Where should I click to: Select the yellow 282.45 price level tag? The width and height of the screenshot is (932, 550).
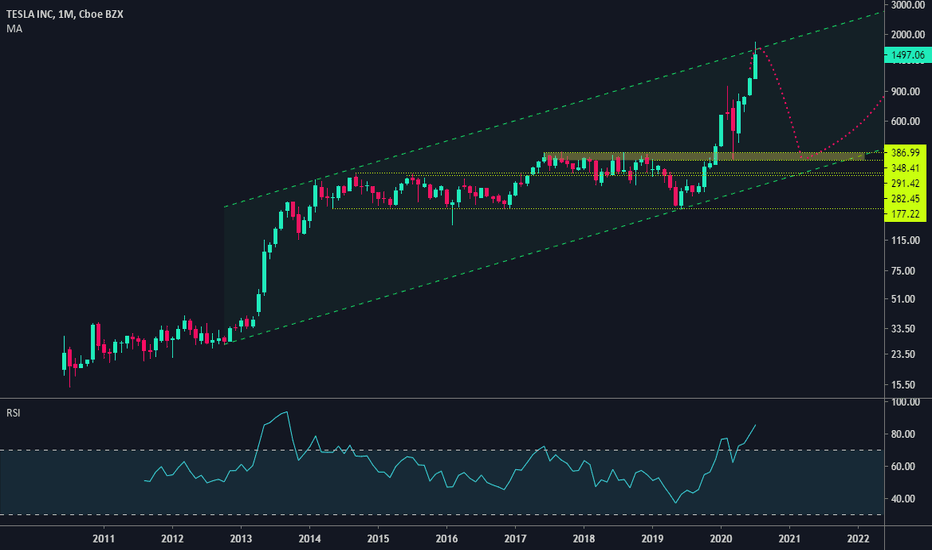pyautogui.click(x=905, y=199)
